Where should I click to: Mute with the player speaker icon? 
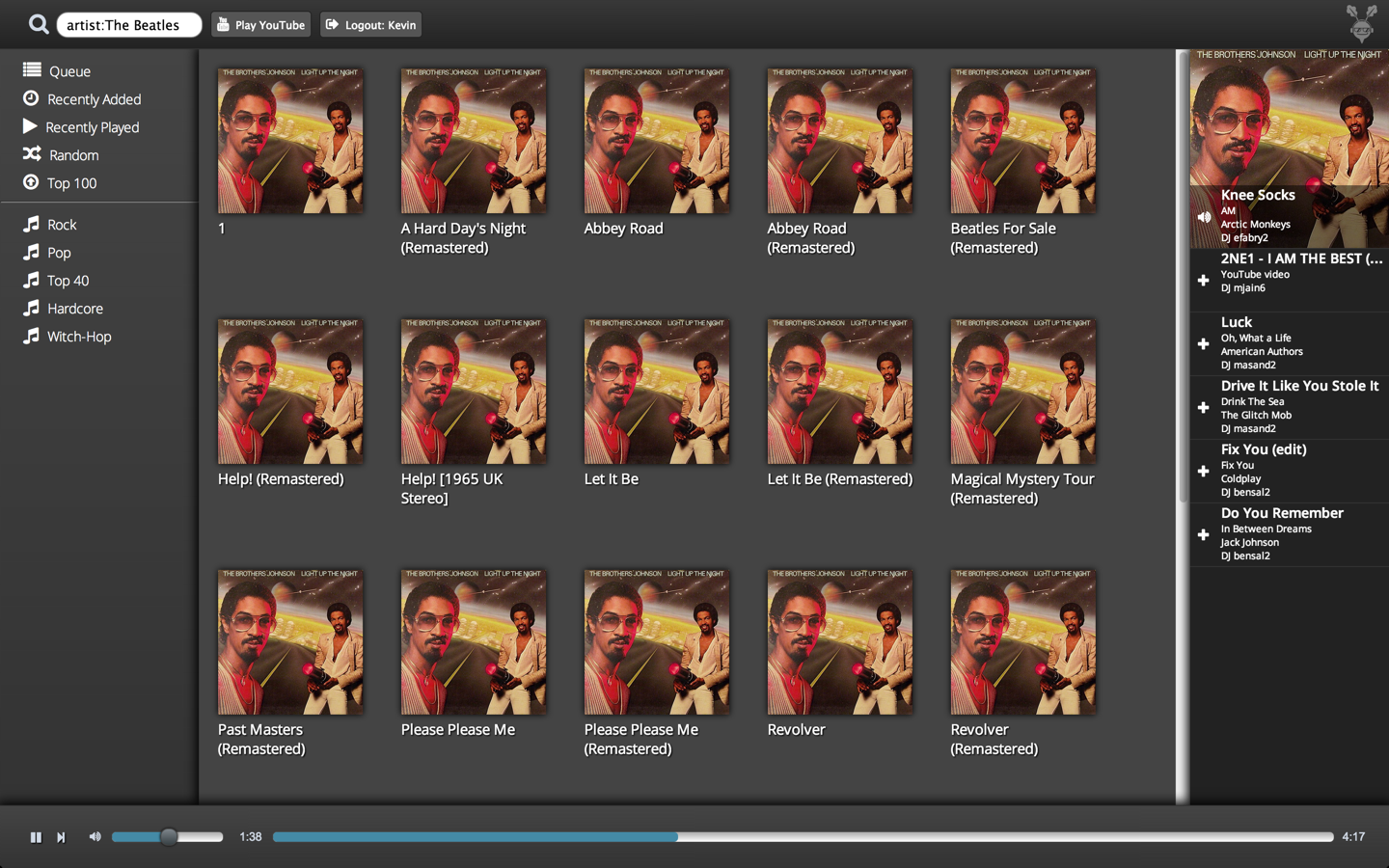point(95,837)
